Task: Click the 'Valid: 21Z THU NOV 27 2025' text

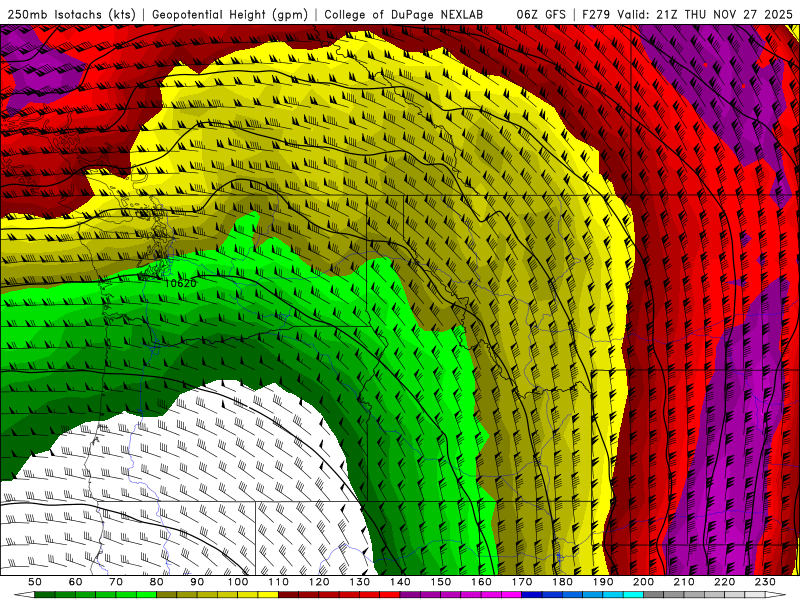Action: (x=705, y=14)
